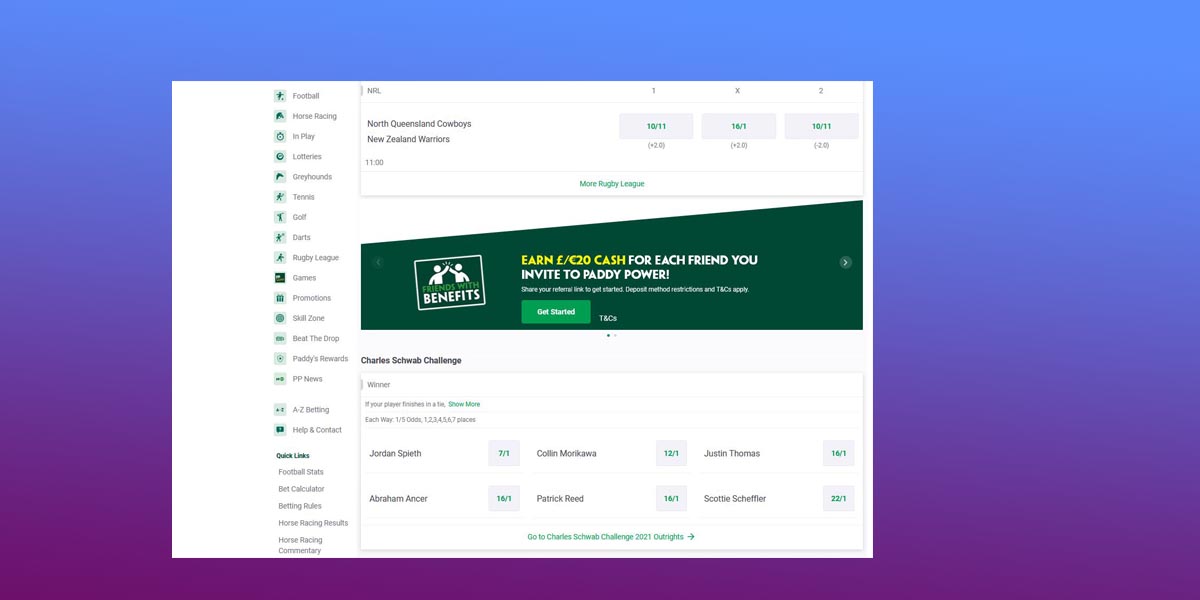Open Bet Calculator quick link
This screenshot has height=600, width=1200.
point(301,489)
